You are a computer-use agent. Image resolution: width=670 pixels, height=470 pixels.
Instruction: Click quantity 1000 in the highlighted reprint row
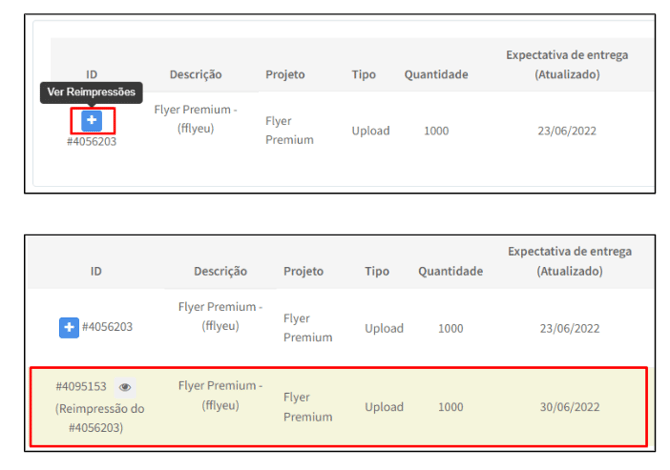pyautogui.click(x=450, y=407)
